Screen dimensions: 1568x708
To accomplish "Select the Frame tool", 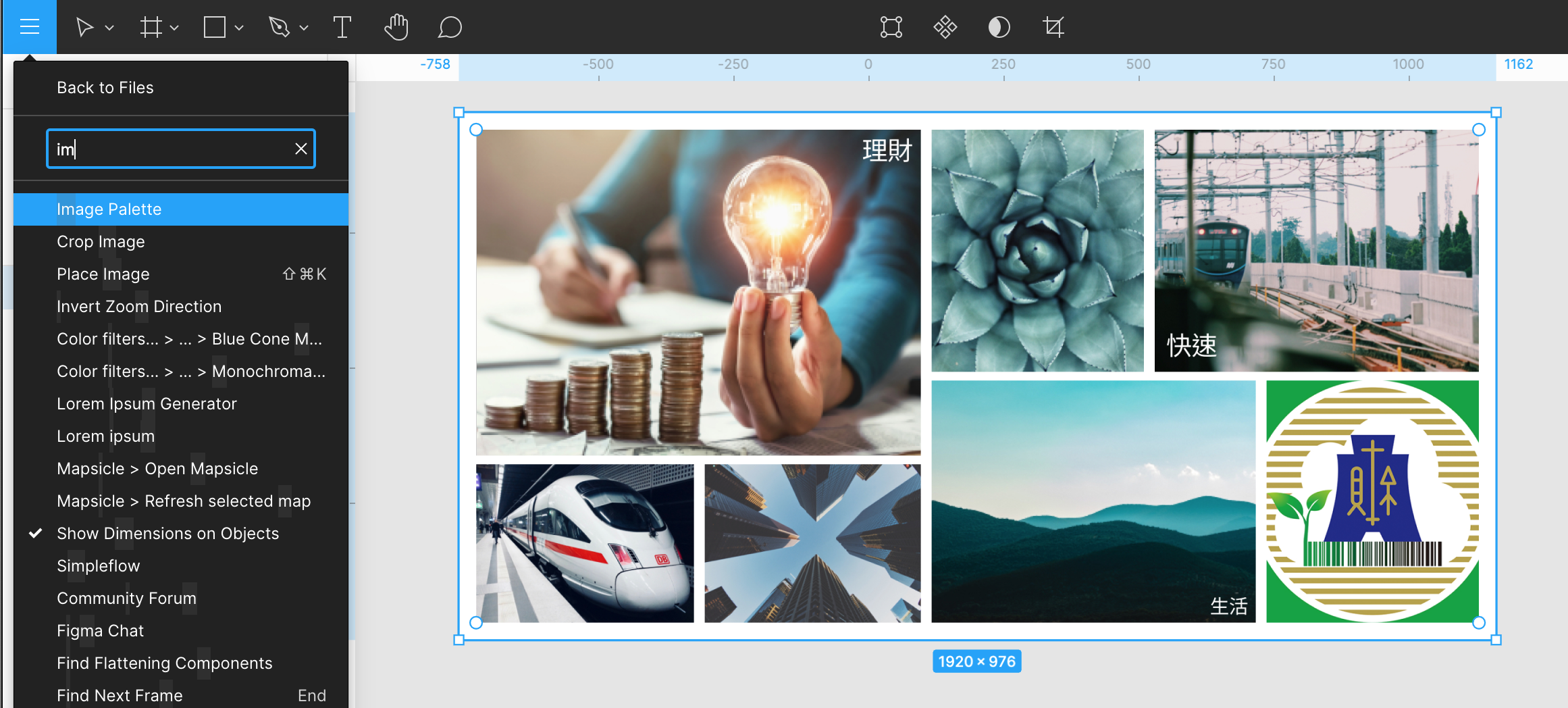I will [151, 28].
